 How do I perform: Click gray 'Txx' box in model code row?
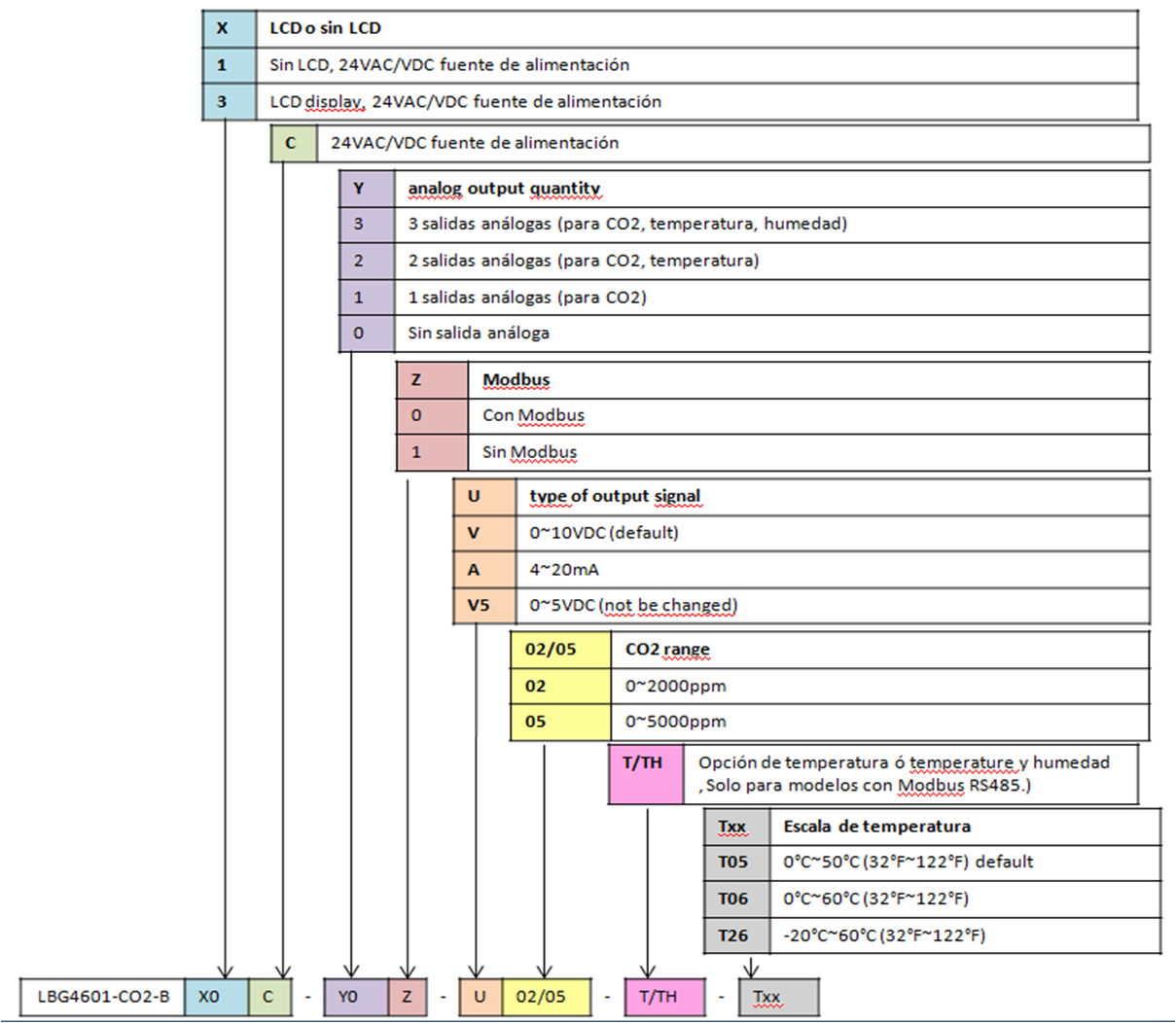779,997
